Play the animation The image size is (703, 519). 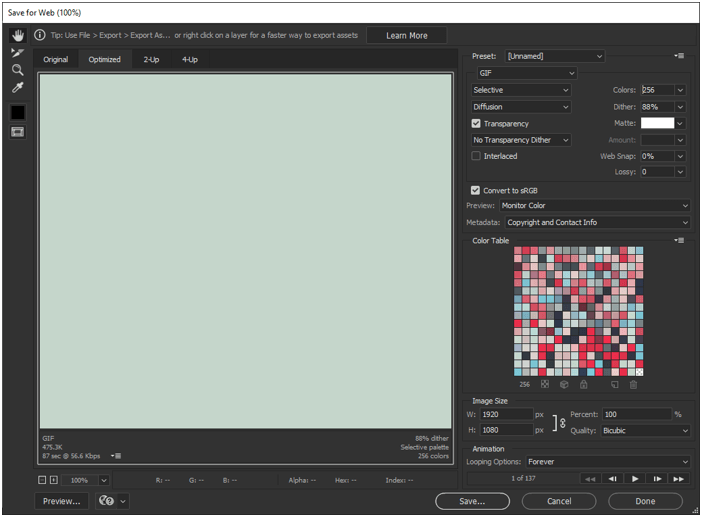pyautogui.click(x=635, y=479)
